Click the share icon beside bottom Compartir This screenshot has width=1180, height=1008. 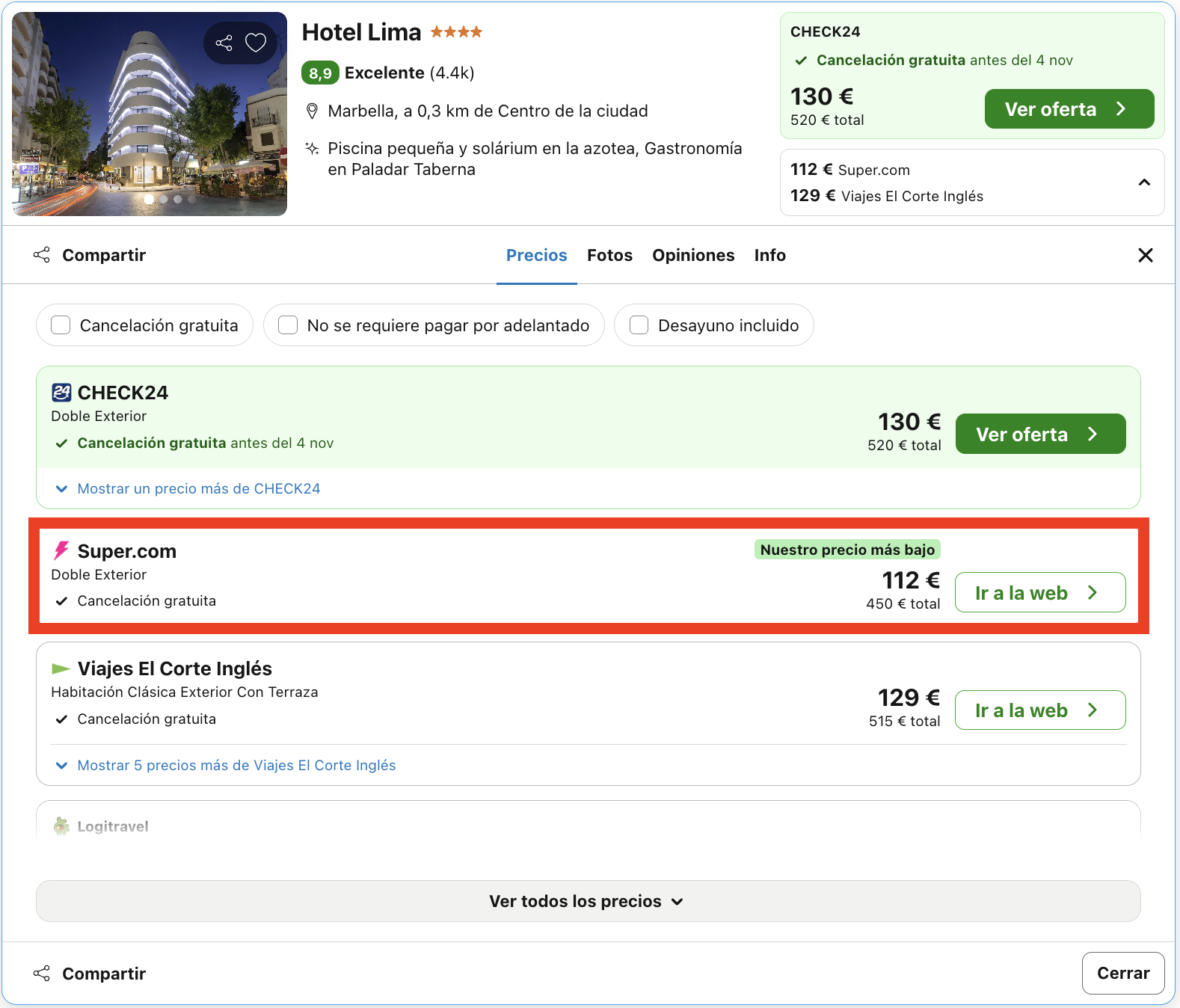coord(42,974)
